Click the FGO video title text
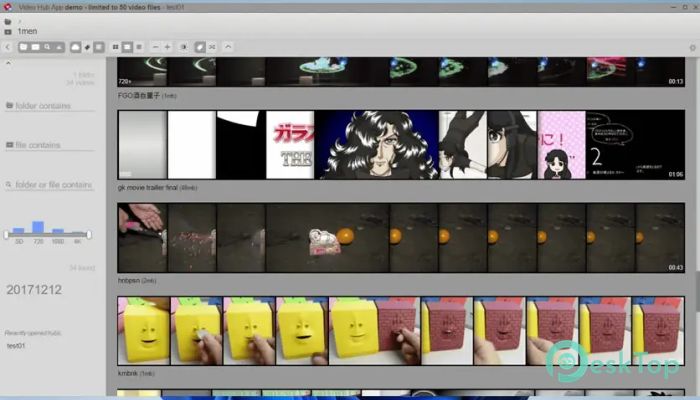The image size is (700, 400). click(138, 96)
